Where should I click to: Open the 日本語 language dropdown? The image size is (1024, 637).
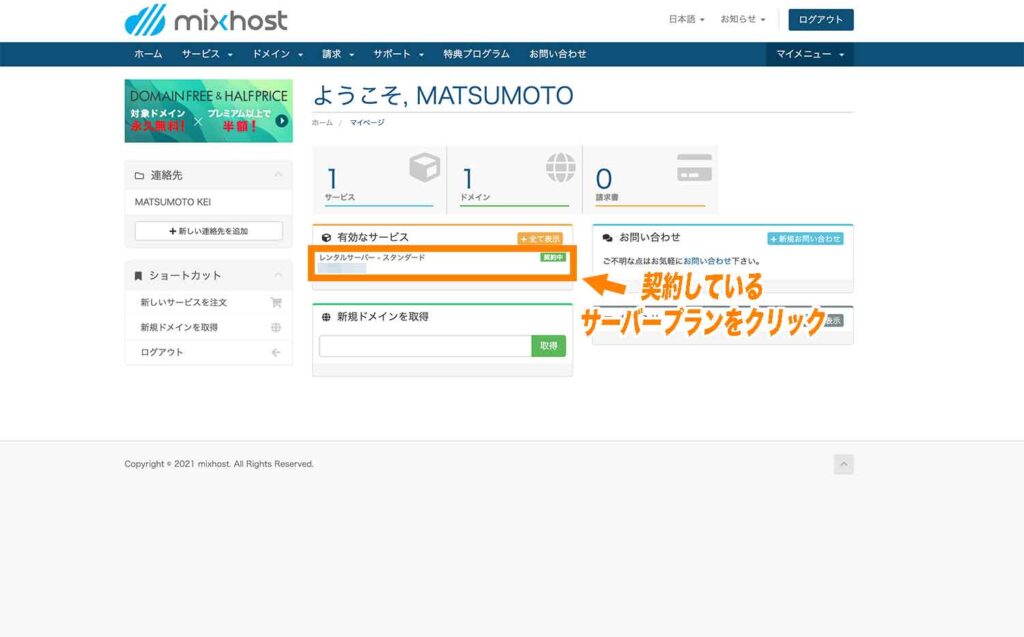click(x=685, y=18)
